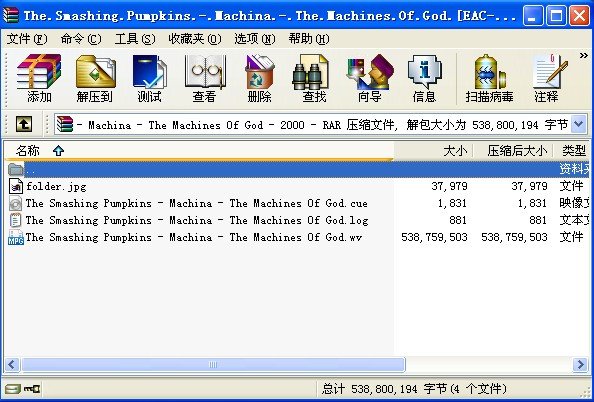Sort by the 压缩后大小 column header
Screen dimensions: 594x402
(513, 151)
